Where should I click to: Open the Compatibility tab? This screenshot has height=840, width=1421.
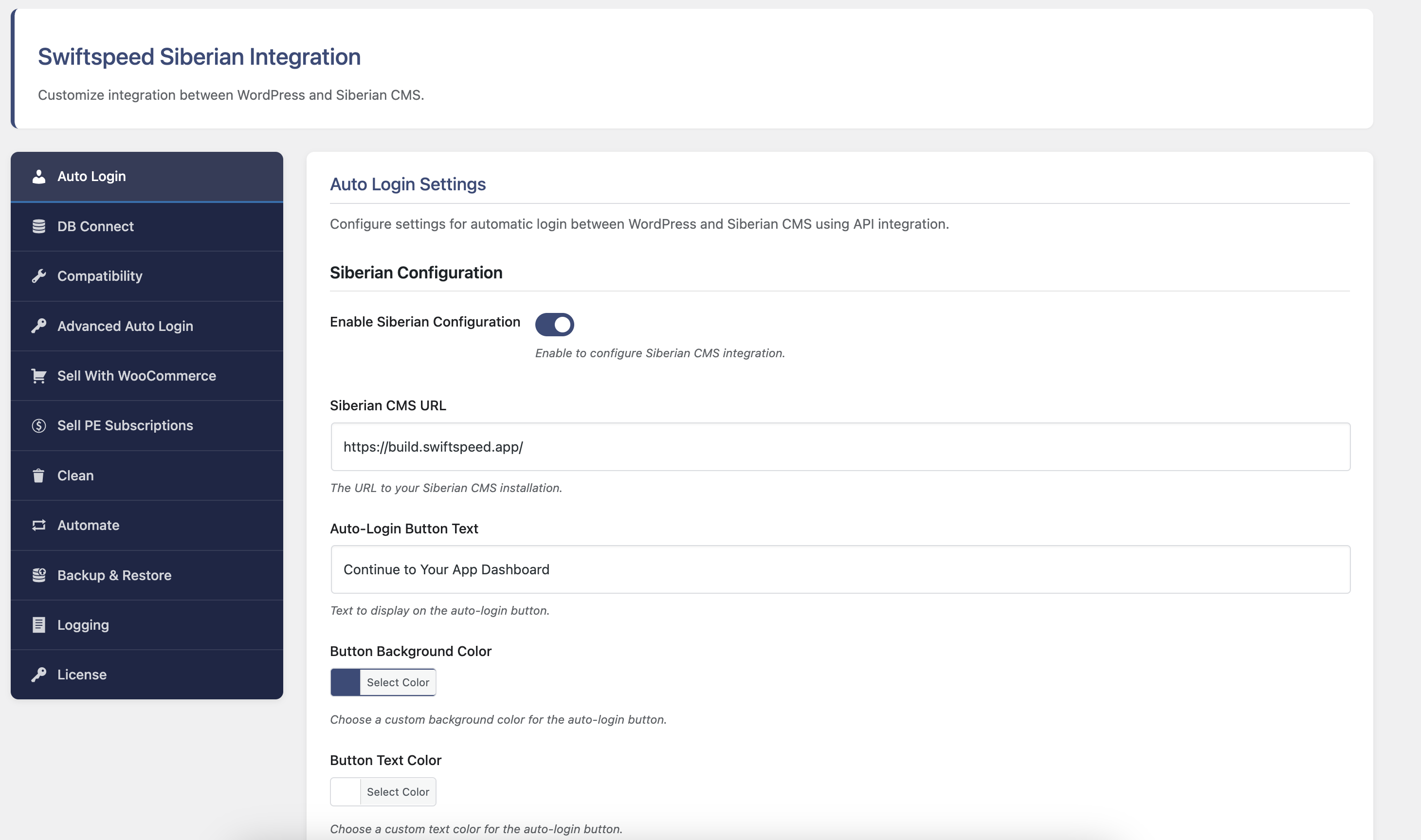click(x=146, y=276)
